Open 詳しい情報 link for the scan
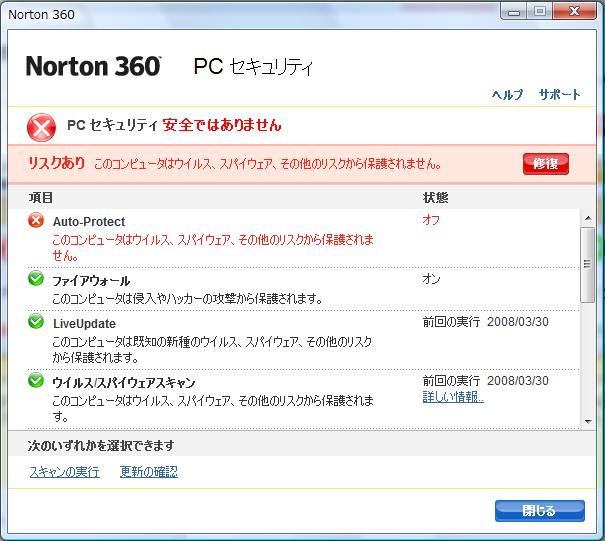This screenshot has height=541, width=605. click(453, 397)
